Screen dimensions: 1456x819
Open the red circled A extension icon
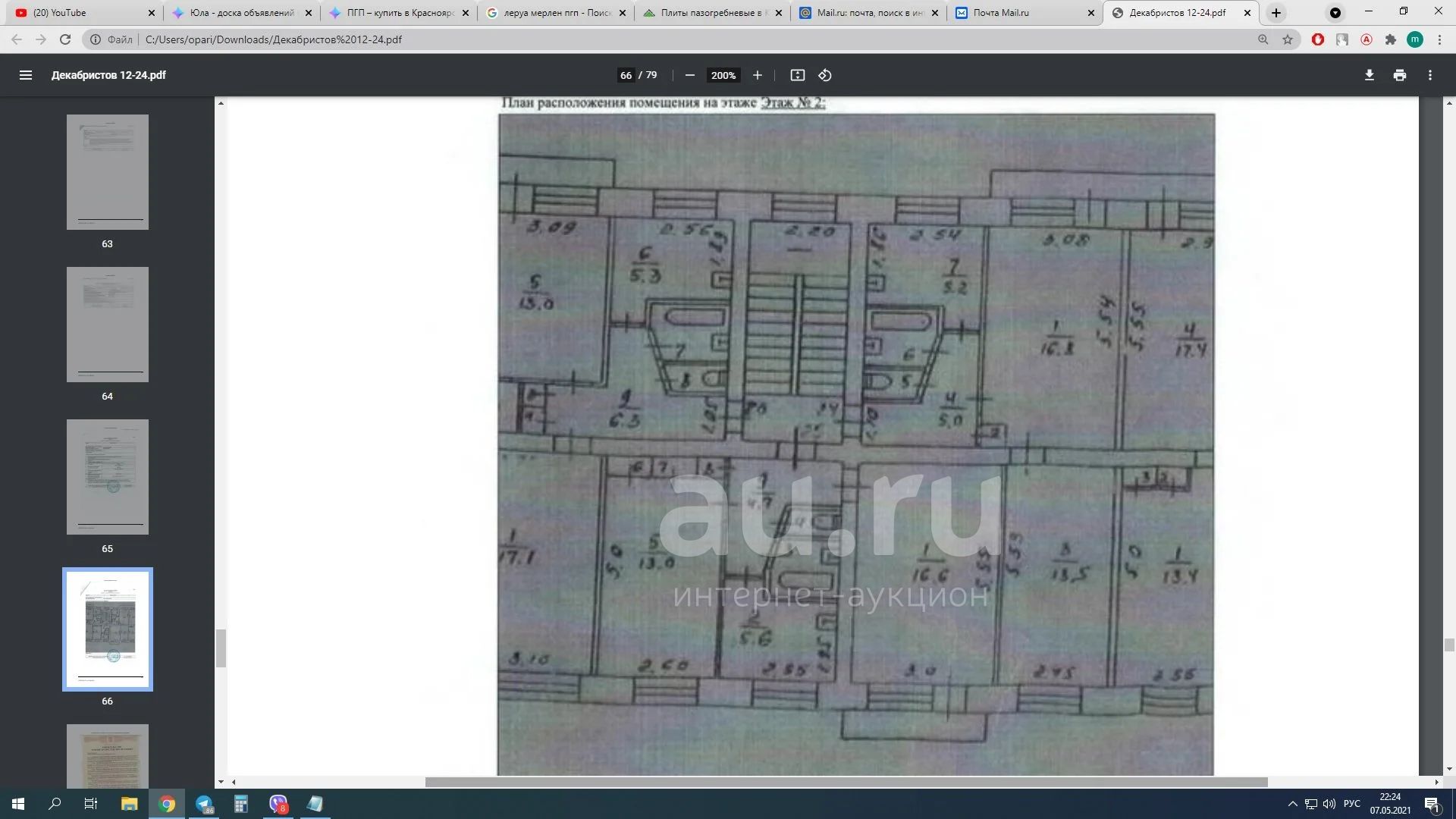coord(1367,39)
